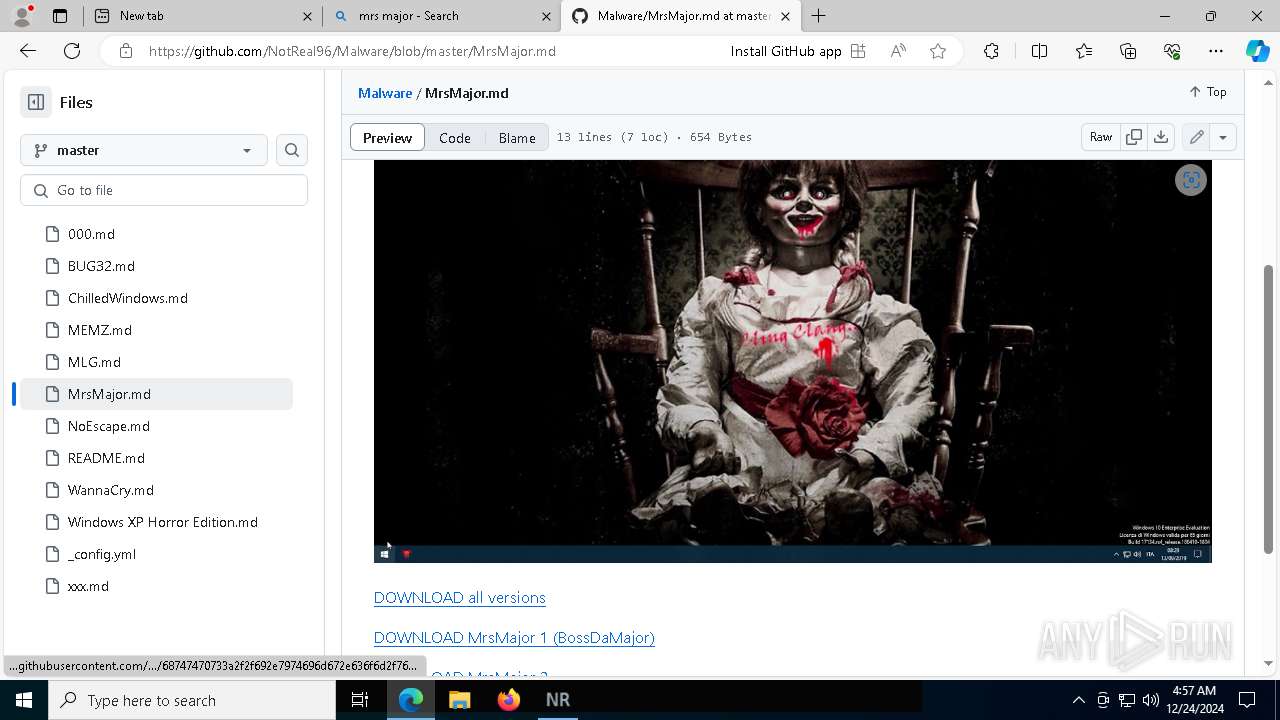Open Browser essentials heart icon
Screen dimensions: 1280x720
[x=1172, y=51]
